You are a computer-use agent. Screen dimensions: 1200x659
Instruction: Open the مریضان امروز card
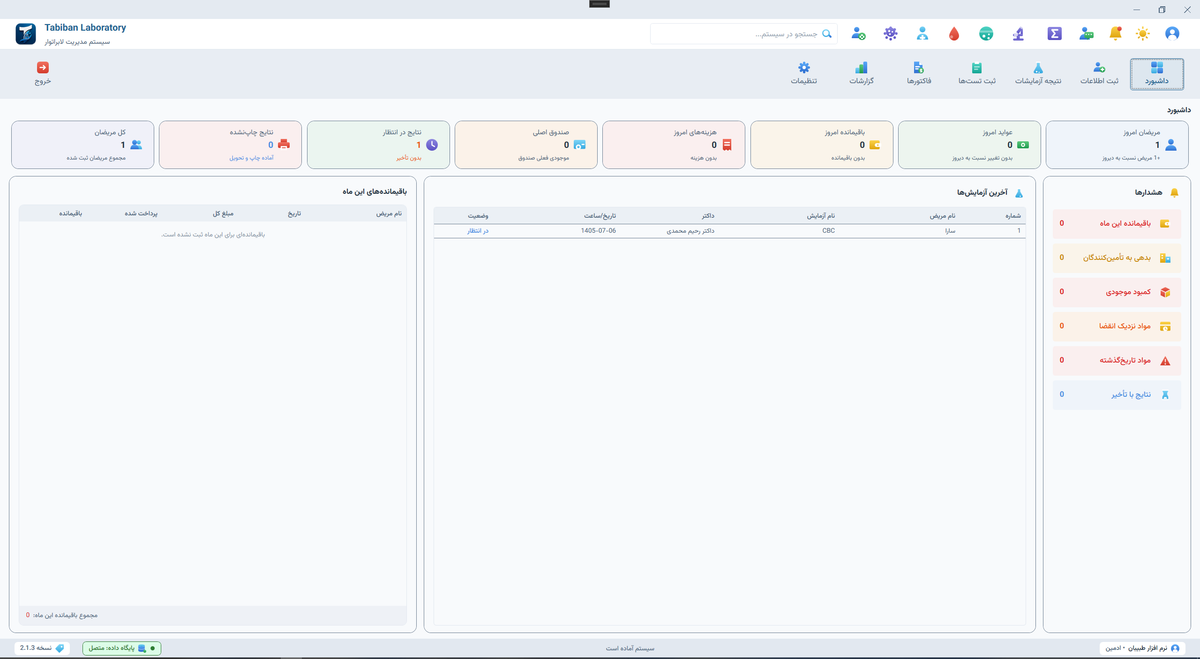point(1117,145)
